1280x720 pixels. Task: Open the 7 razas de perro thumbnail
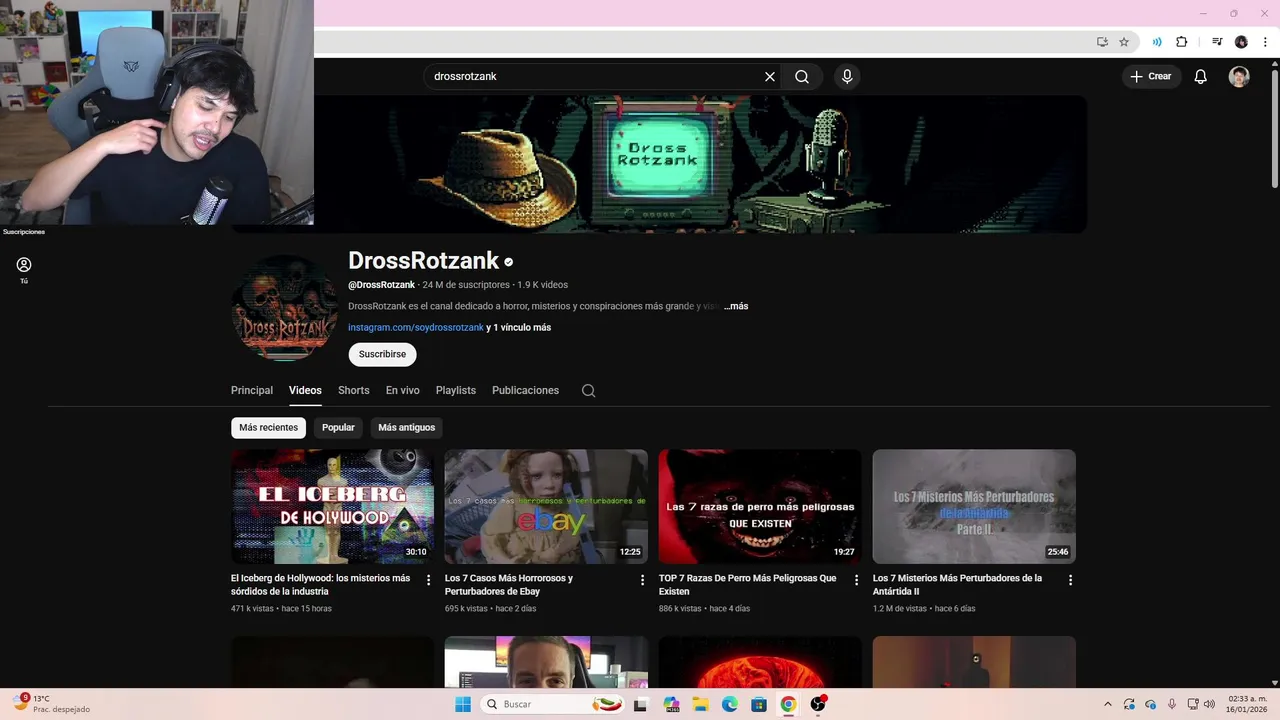(x=760, y=506)
